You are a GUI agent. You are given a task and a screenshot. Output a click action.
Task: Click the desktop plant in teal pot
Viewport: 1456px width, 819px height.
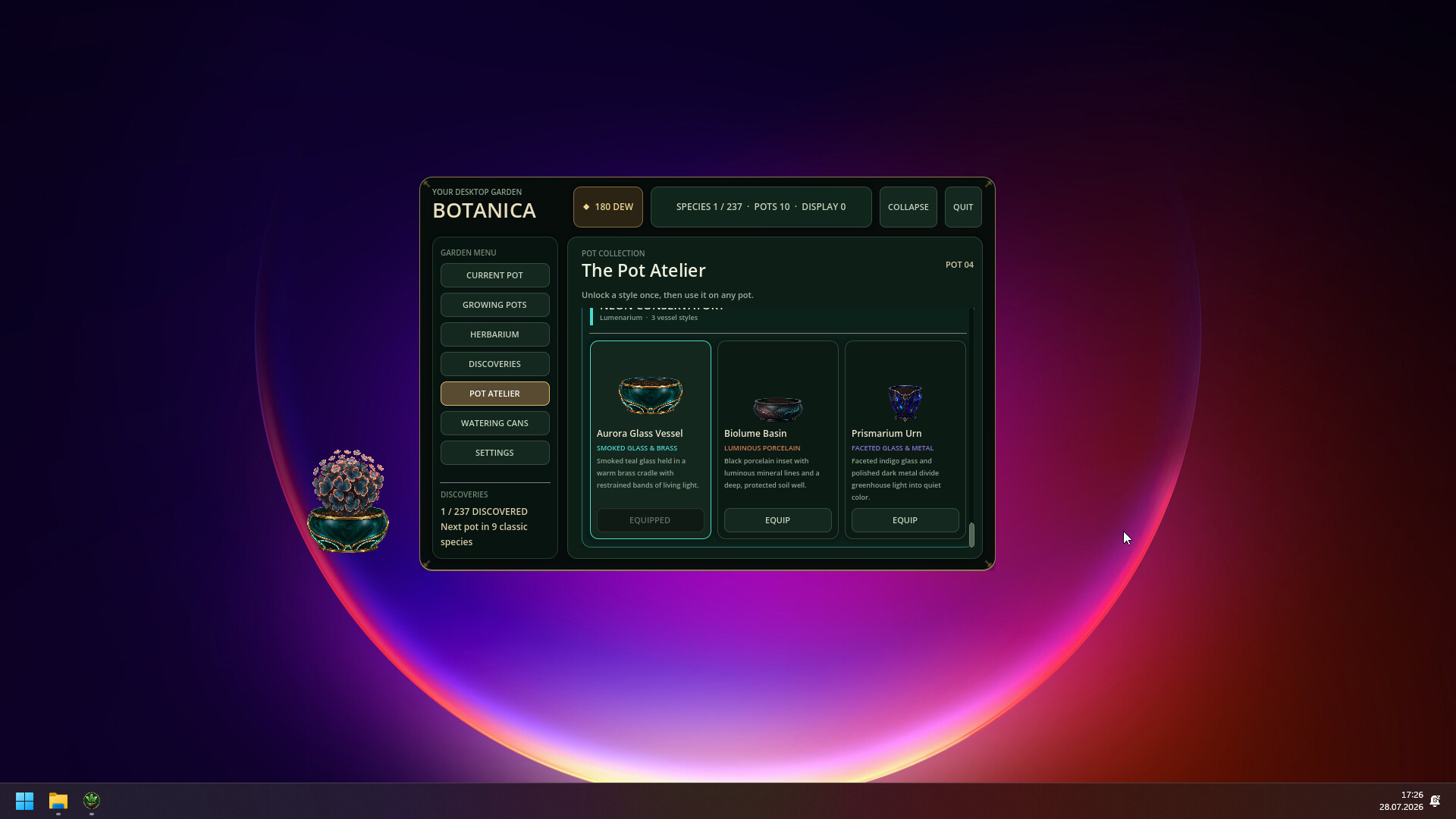click(x=348, y=500)
